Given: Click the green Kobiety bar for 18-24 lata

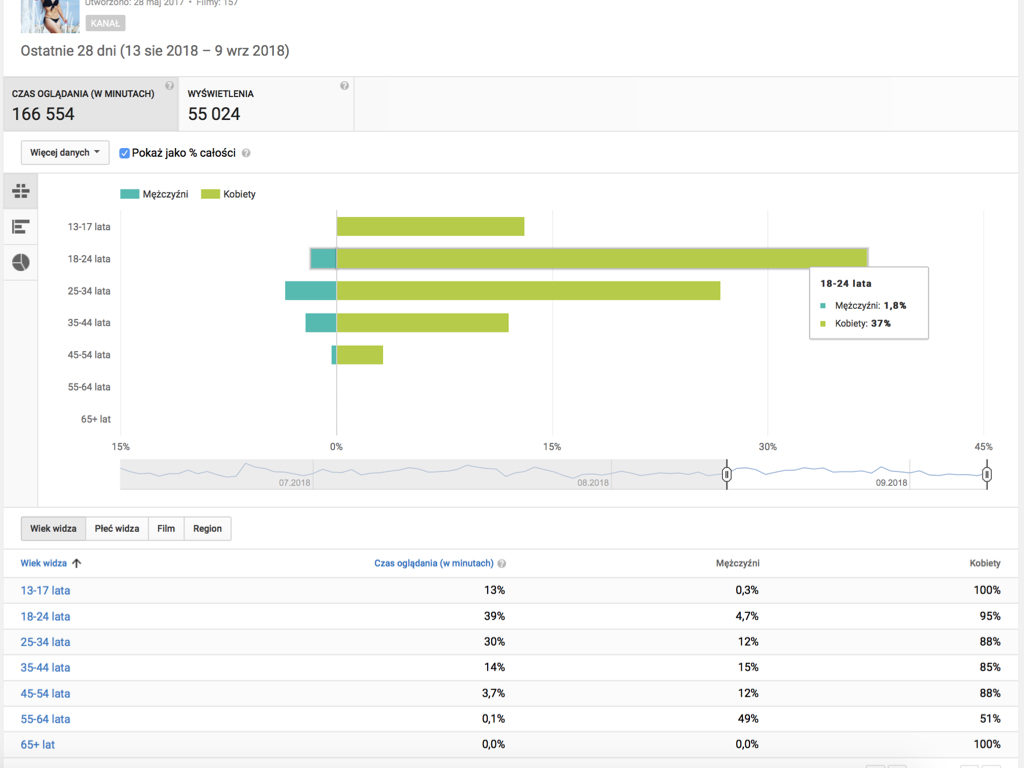Looking at the screenshot, I should point(602,259).
